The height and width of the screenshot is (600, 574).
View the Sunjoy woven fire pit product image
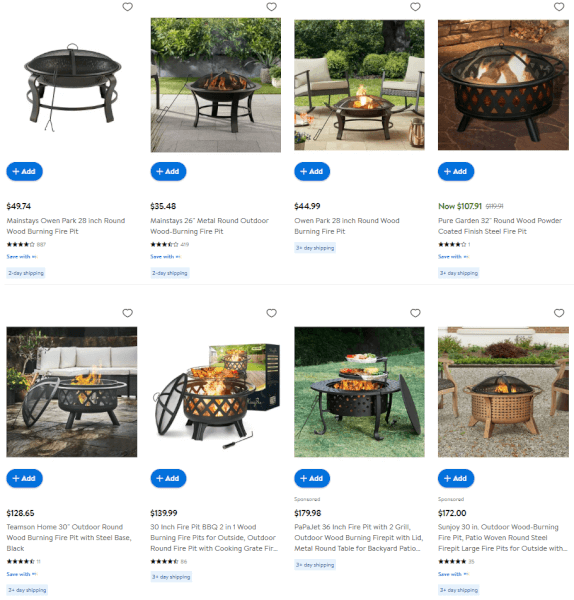point(503,392)
